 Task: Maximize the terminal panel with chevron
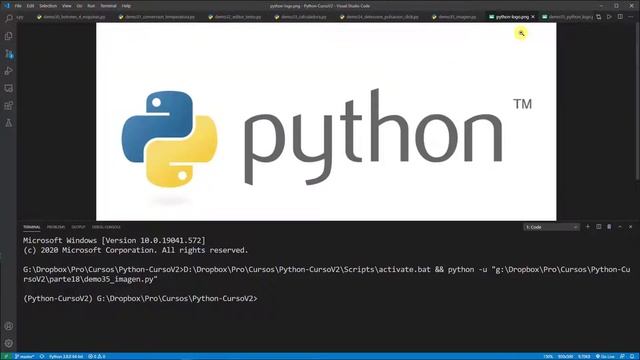pyautogui.click(x=620, y=227)
